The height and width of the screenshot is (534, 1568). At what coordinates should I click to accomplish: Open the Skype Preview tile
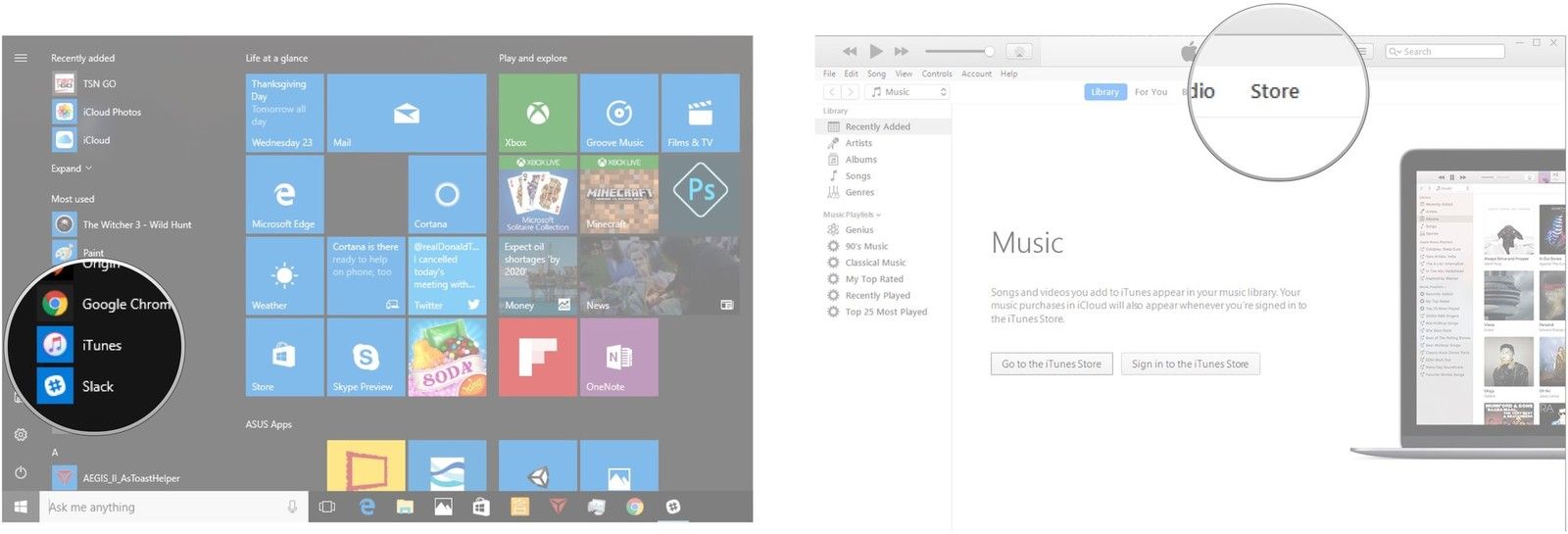[366, 358]
